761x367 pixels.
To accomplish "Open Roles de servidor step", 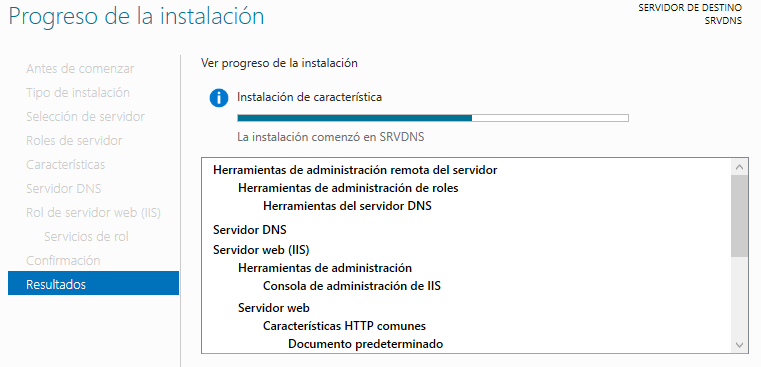I will [74, 141].
